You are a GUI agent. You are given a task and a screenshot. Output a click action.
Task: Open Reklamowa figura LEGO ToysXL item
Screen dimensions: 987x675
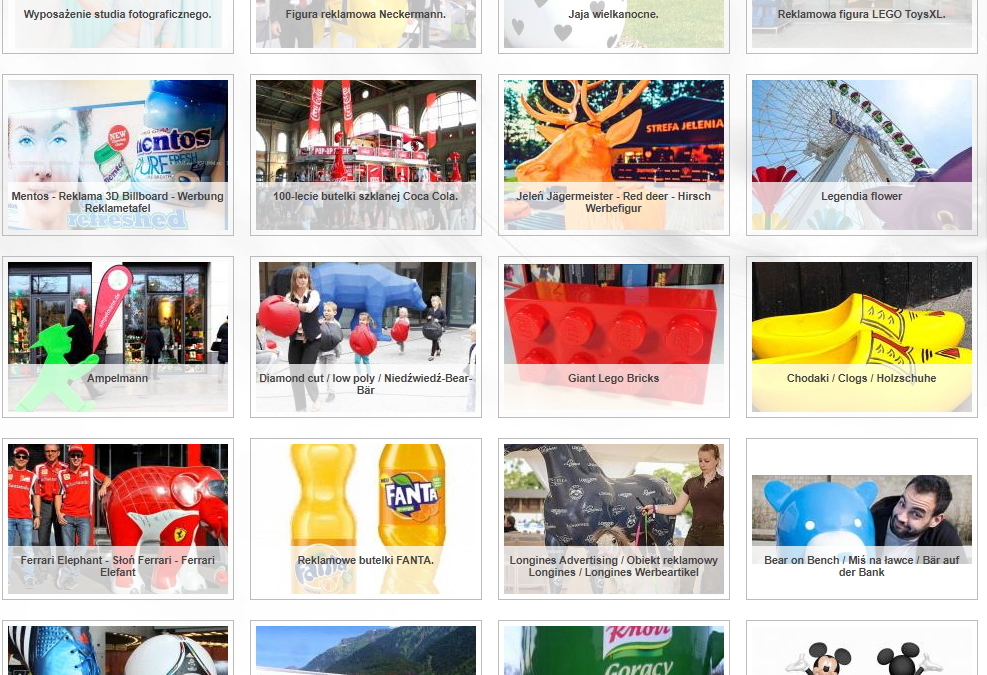pyautogui.click(x=862, y=14)
